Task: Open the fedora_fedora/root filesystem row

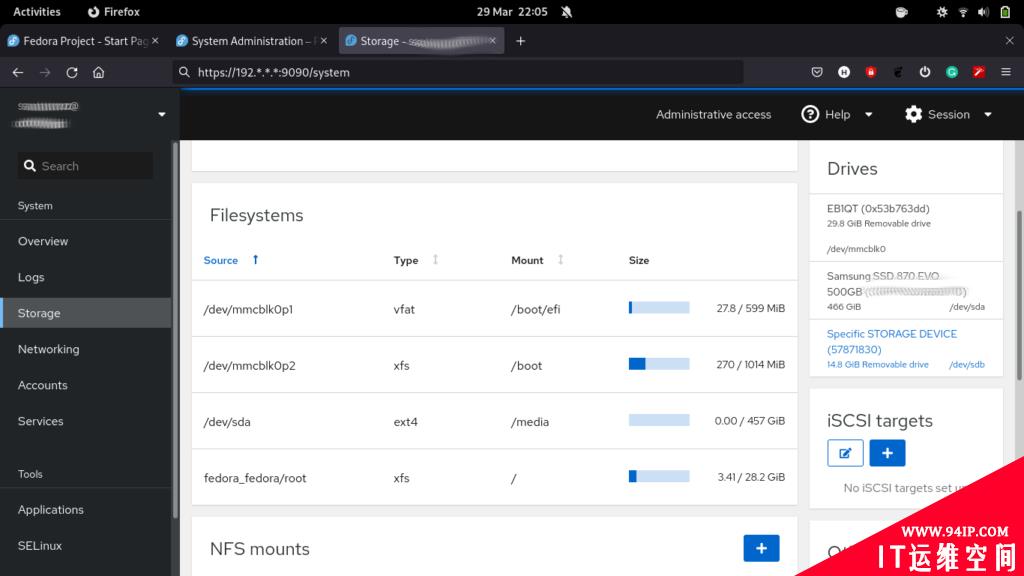Action: 494,477
